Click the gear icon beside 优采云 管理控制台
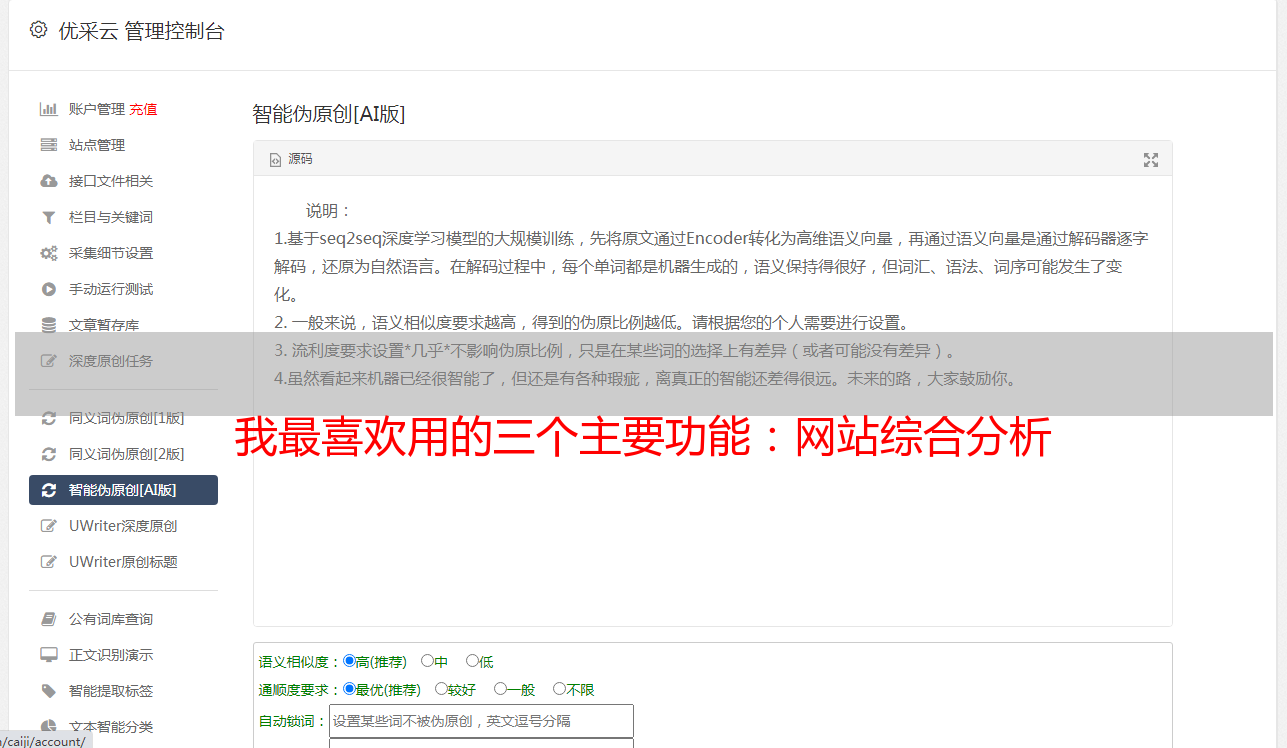 coord(38,30)
